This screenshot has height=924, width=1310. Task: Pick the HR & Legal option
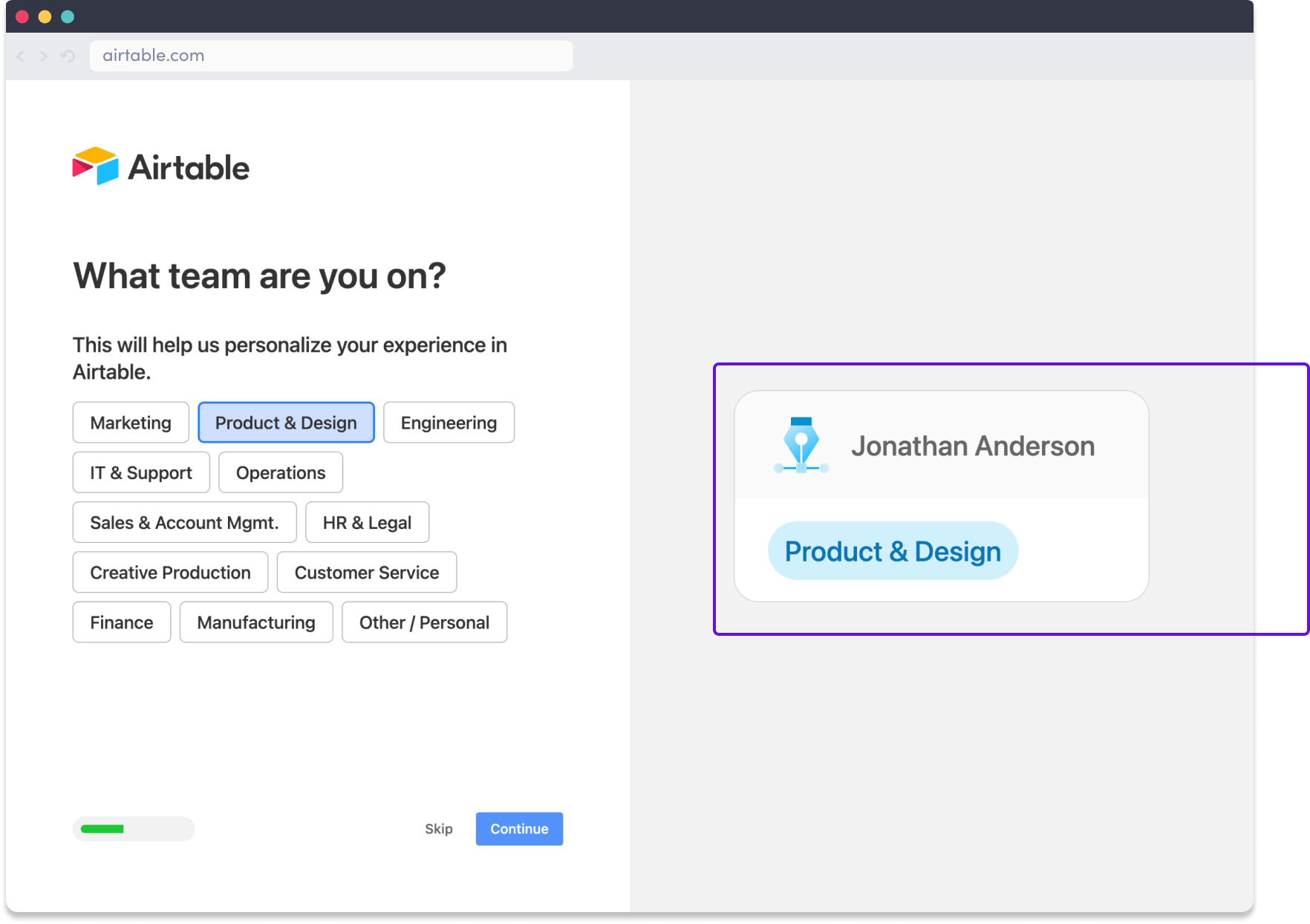[367, 522]
